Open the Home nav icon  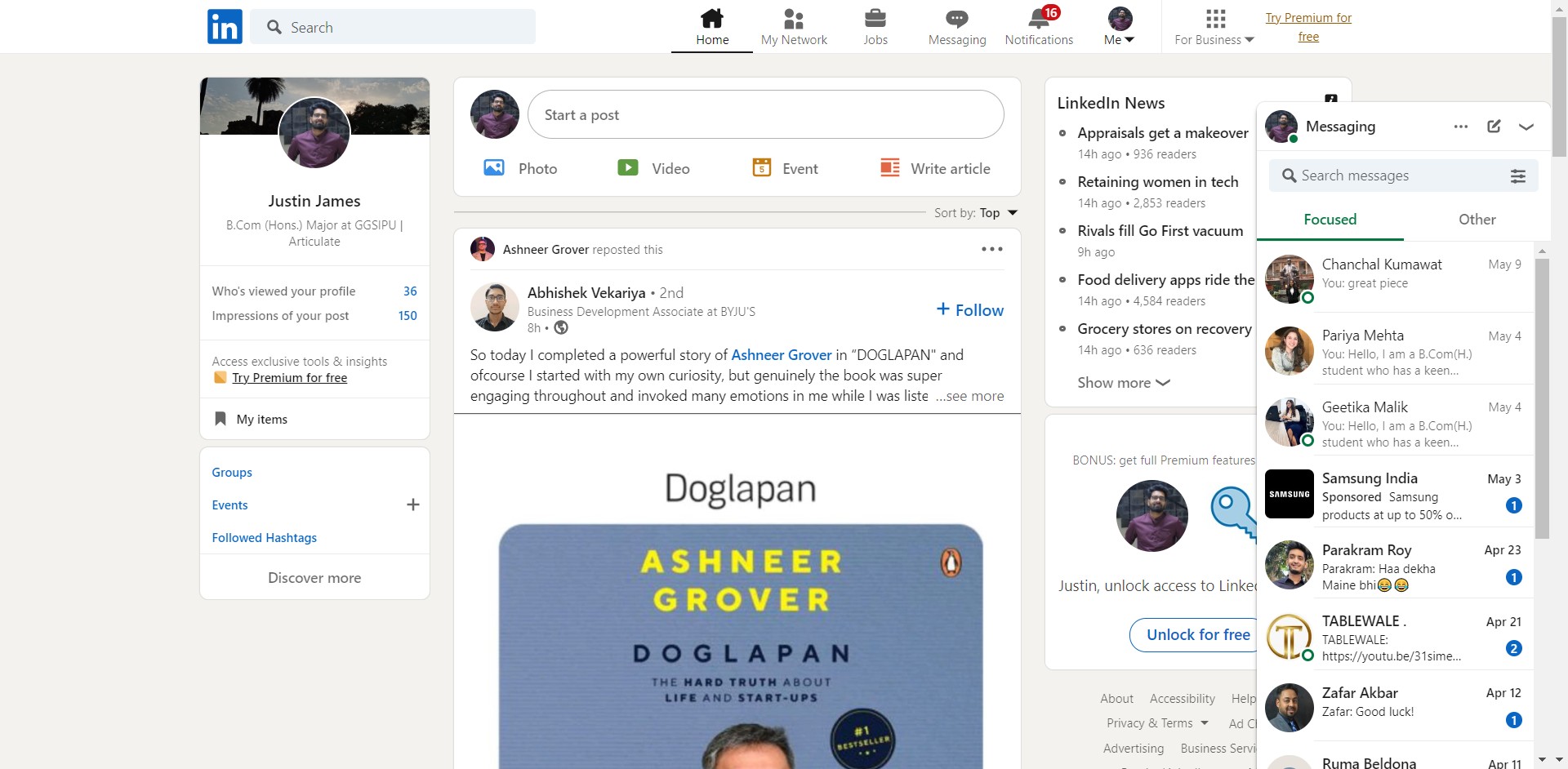click(x=712, y=27)
